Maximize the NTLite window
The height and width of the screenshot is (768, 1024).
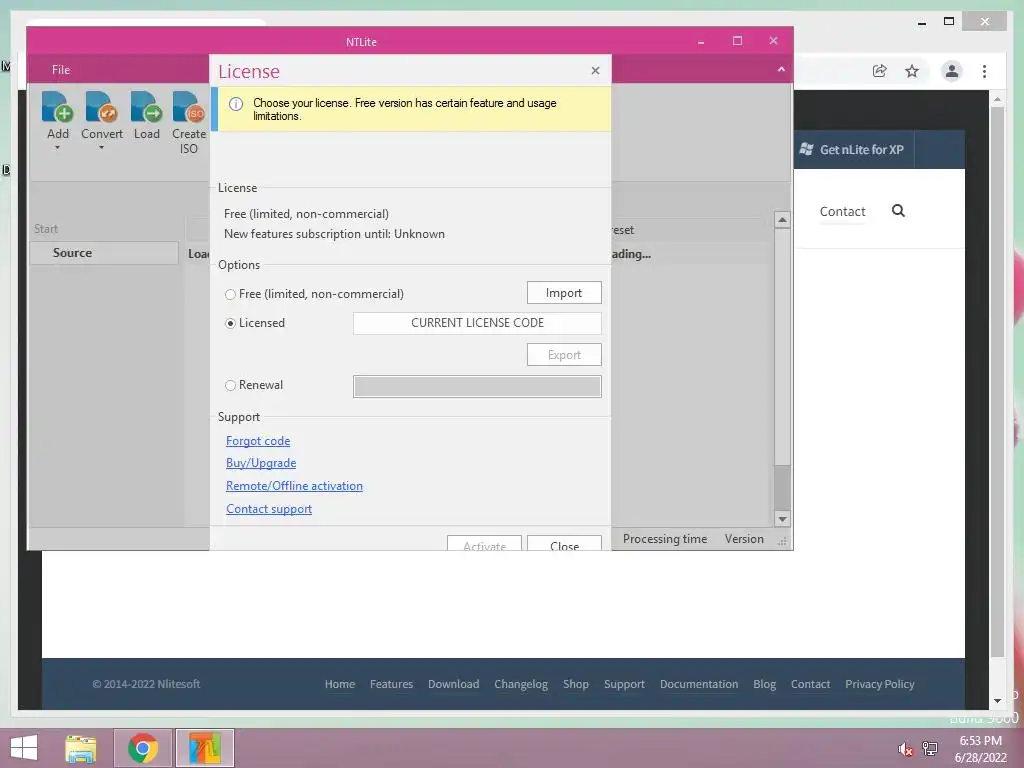pyautogui.click(x=737, y=40)
